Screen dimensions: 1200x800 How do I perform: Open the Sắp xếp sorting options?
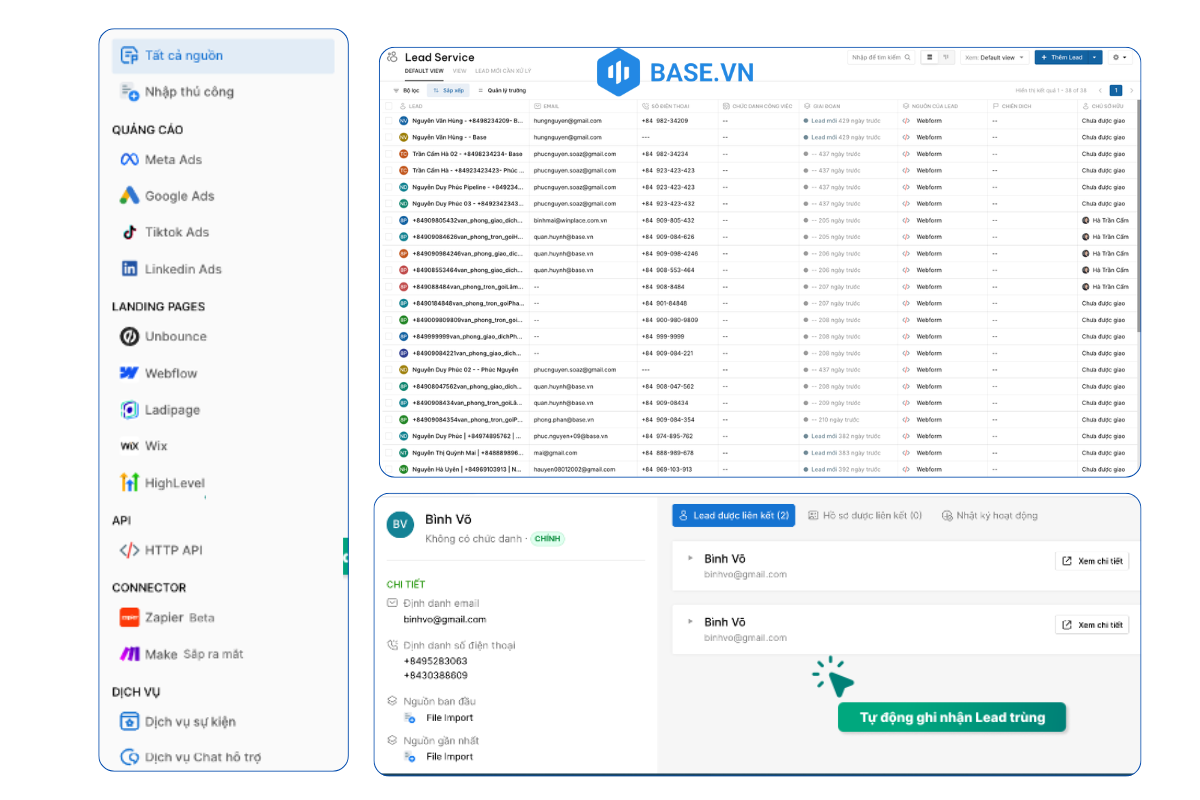(x=448, y=90)
